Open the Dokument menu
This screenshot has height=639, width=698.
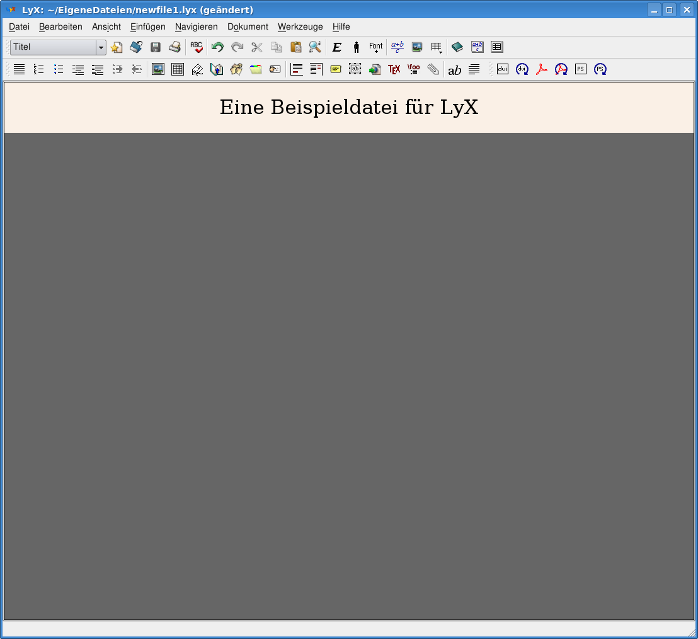248,27
